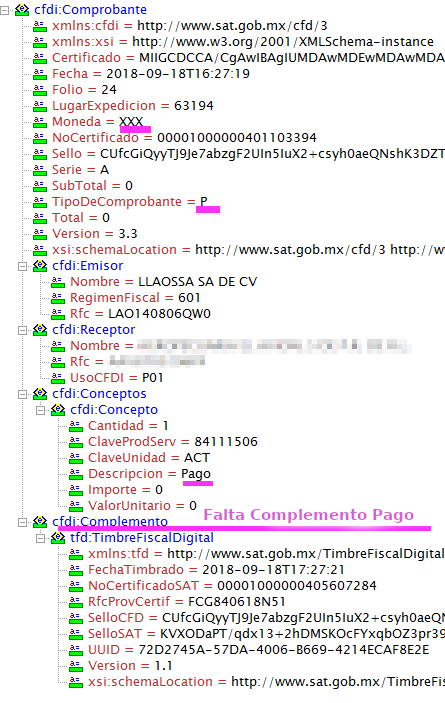Select the Descripcion = Pago attribute
Image resolution: width=445 pixels, height=703 pixels.
point(150,474)
